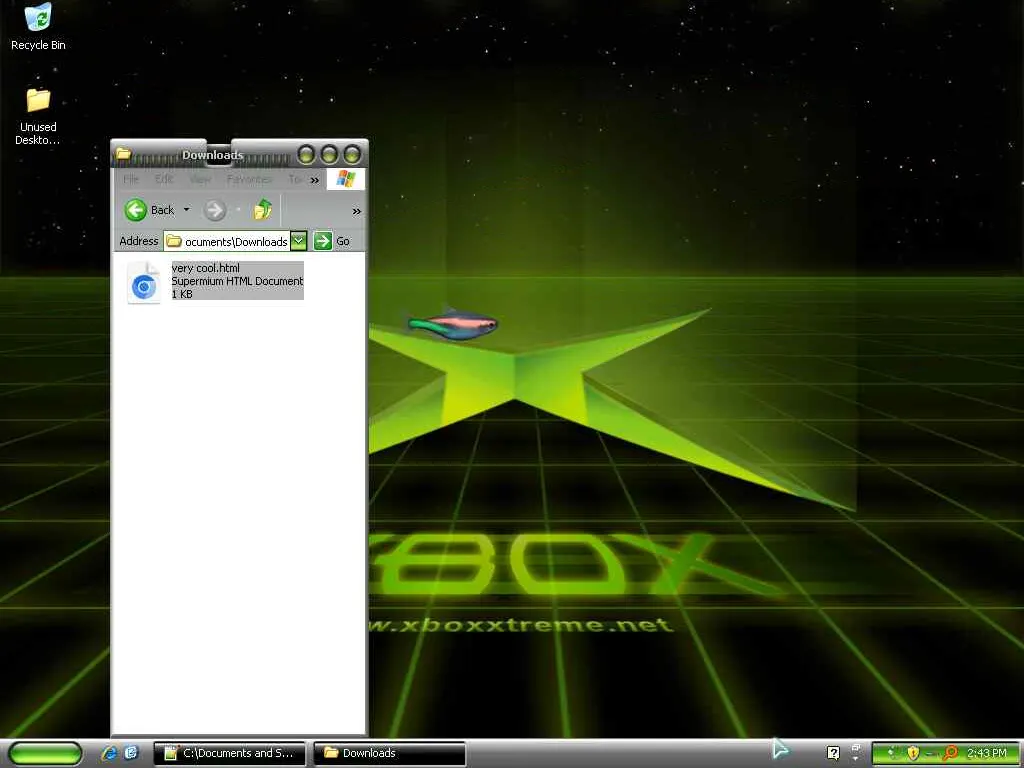Open the Back history dropdown arrow

[186, 210]
